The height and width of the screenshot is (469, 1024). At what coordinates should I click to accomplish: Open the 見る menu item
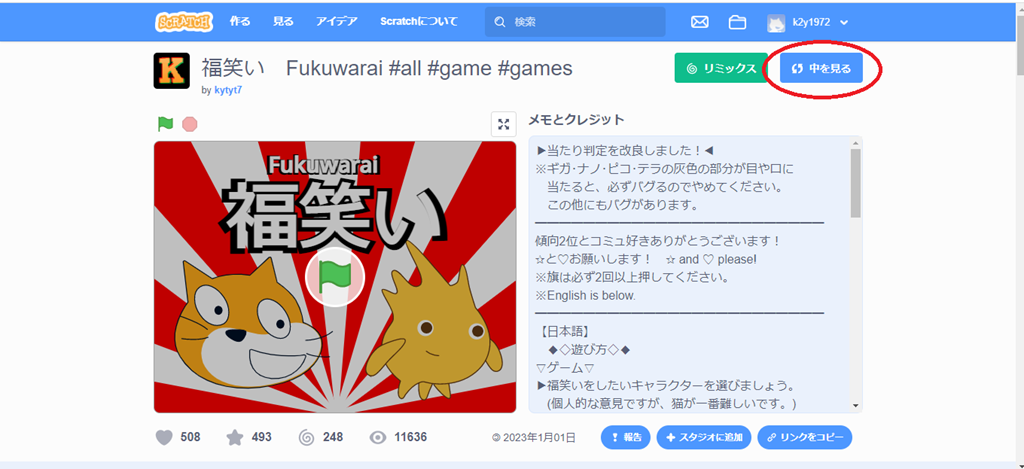[x=283, y=22]
